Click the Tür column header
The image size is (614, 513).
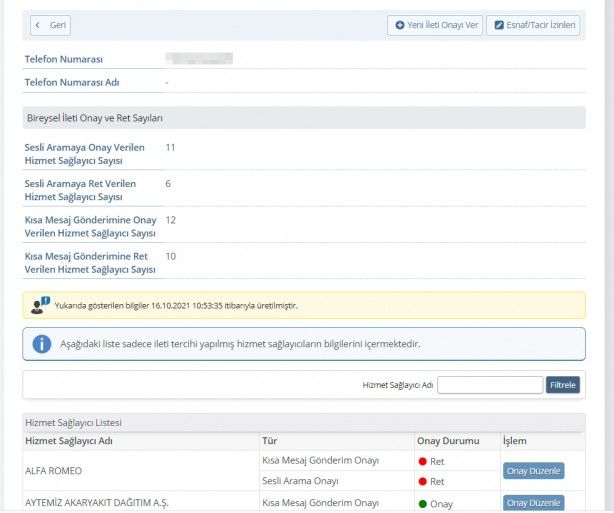tap(269, 441)
